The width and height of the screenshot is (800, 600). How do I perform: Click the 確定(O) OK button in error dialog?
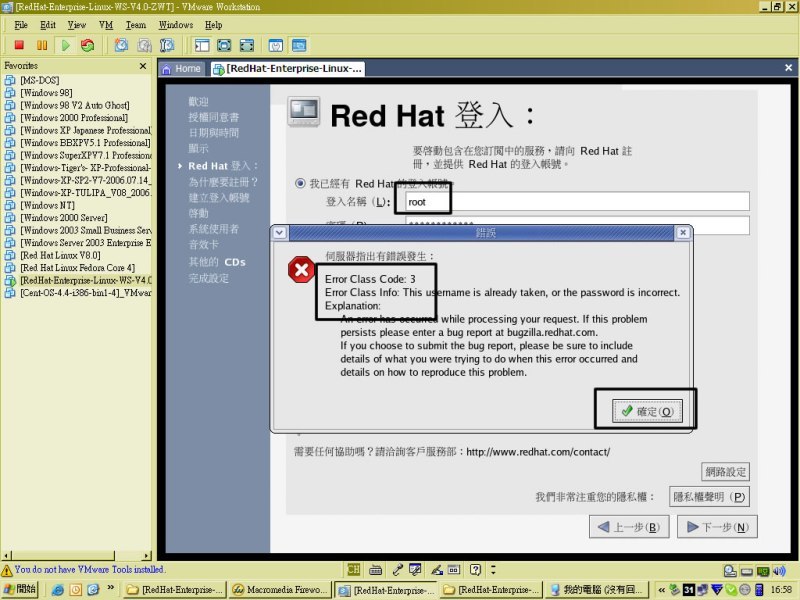[x=647, y=411]
